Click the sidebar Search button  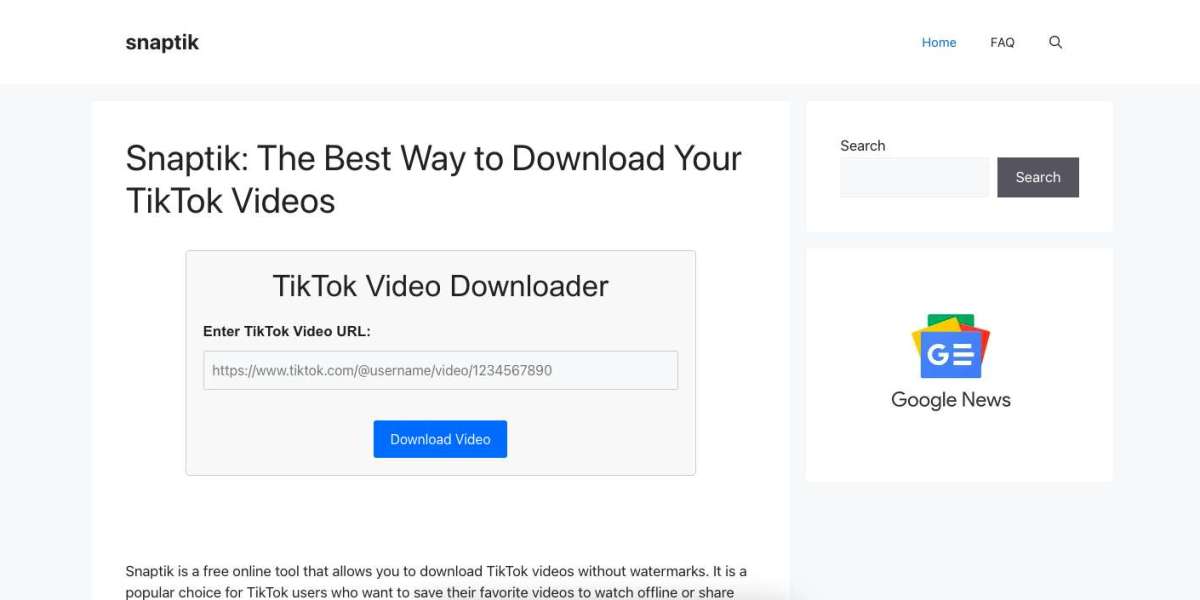pos(1038,177)
